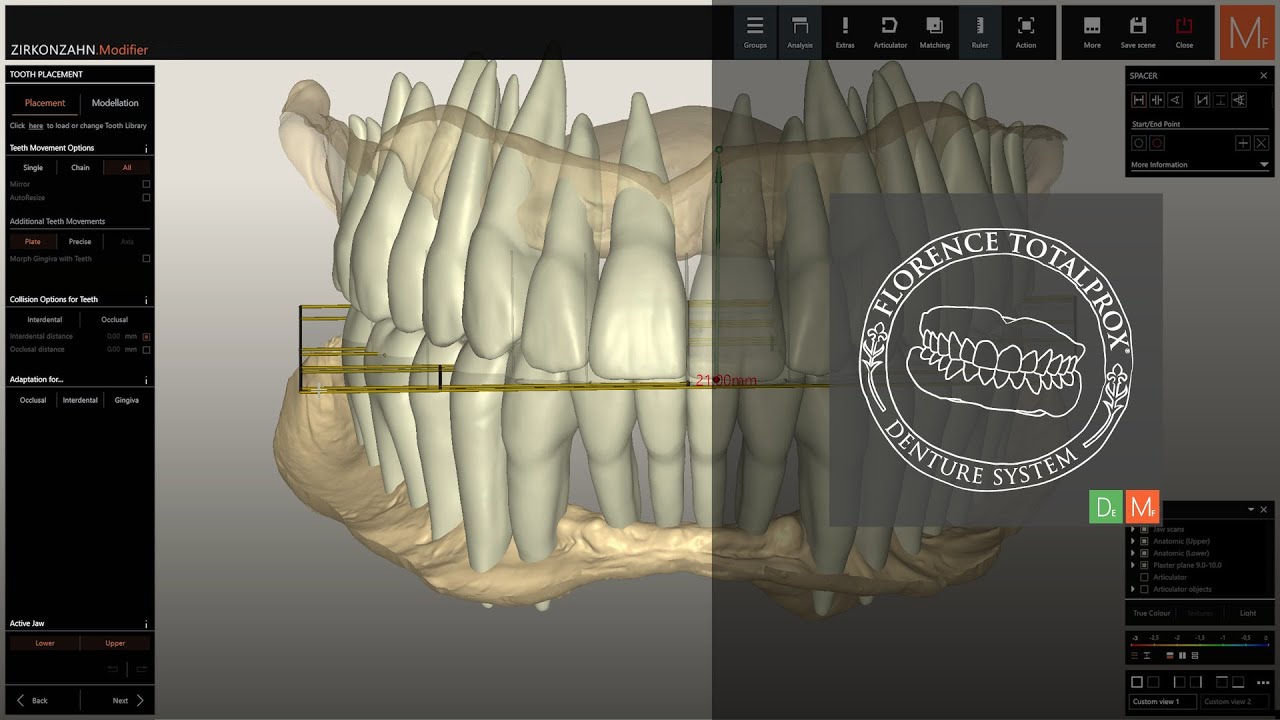Open the object panel dropdown arrow

click(x=1251, y=509)
